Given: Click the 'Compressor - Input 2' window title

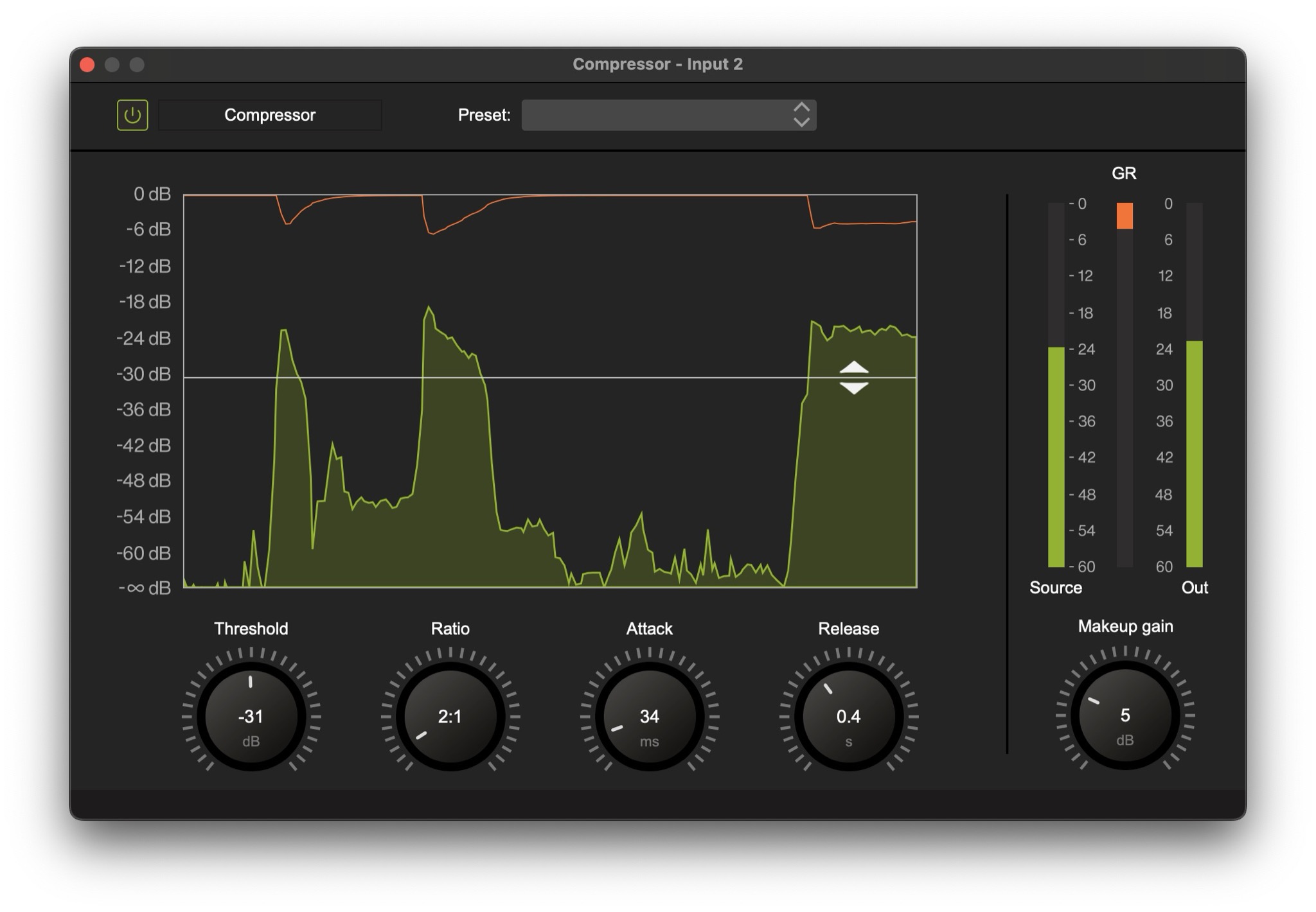Looking at the screenshot, I should click(657, 64).
